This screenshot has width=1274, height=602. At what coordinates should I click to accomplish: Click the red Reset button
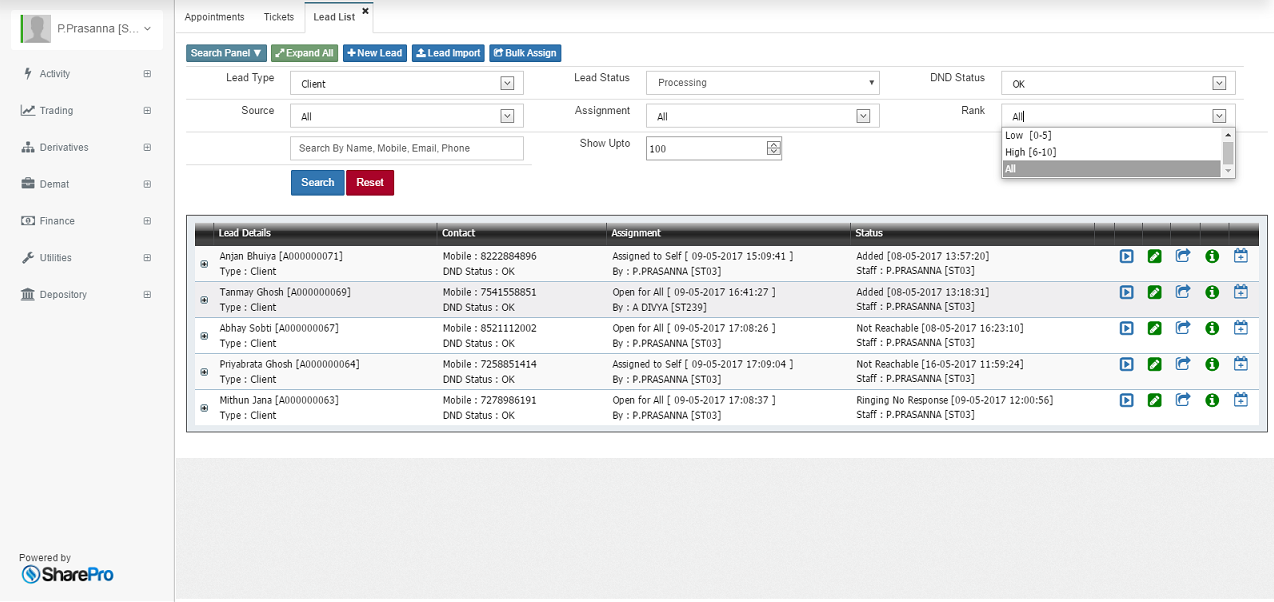click(x=370, y=182)
